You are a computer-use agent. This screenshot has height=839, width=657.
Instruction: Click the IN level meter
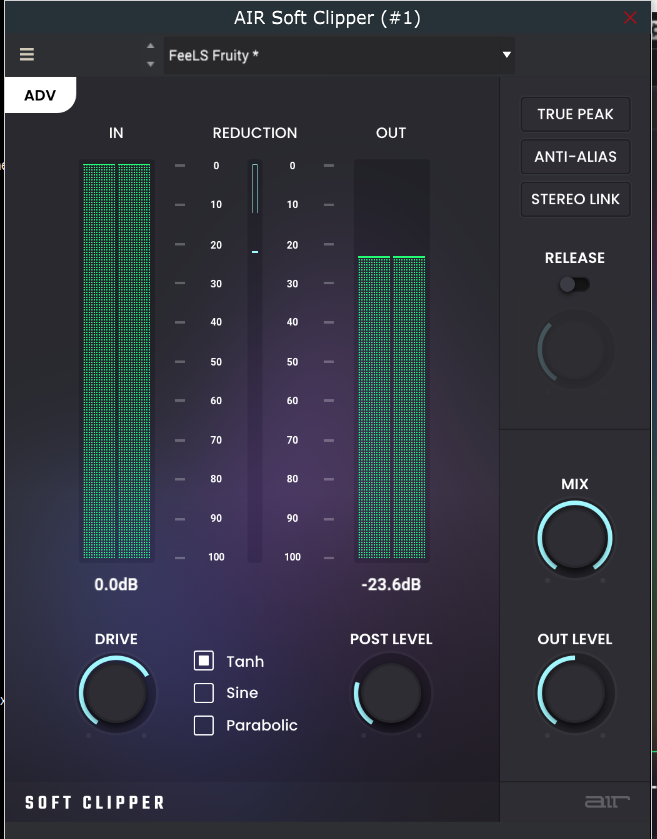117,361
